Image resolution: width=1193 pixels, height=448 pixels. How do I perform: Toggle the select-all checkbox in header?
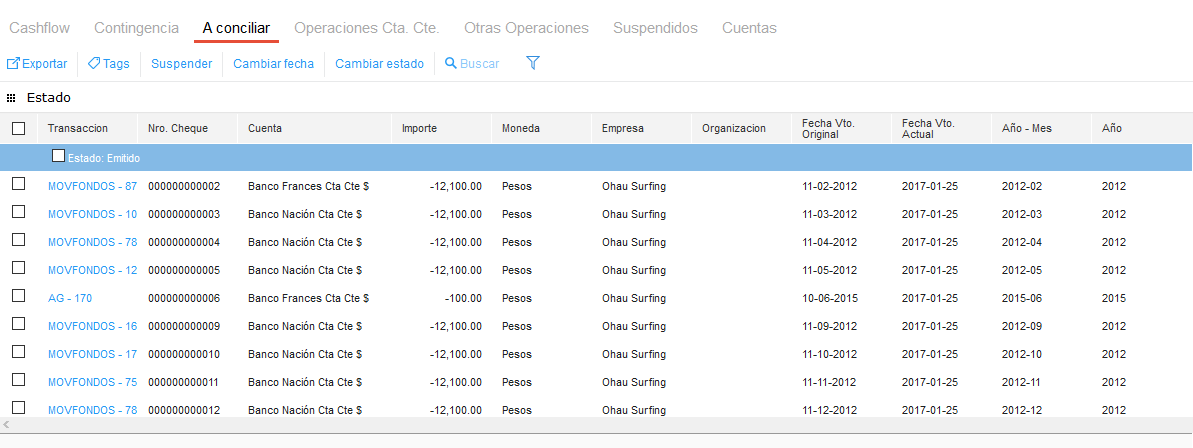pyautogui.click(x=18, y=128)
